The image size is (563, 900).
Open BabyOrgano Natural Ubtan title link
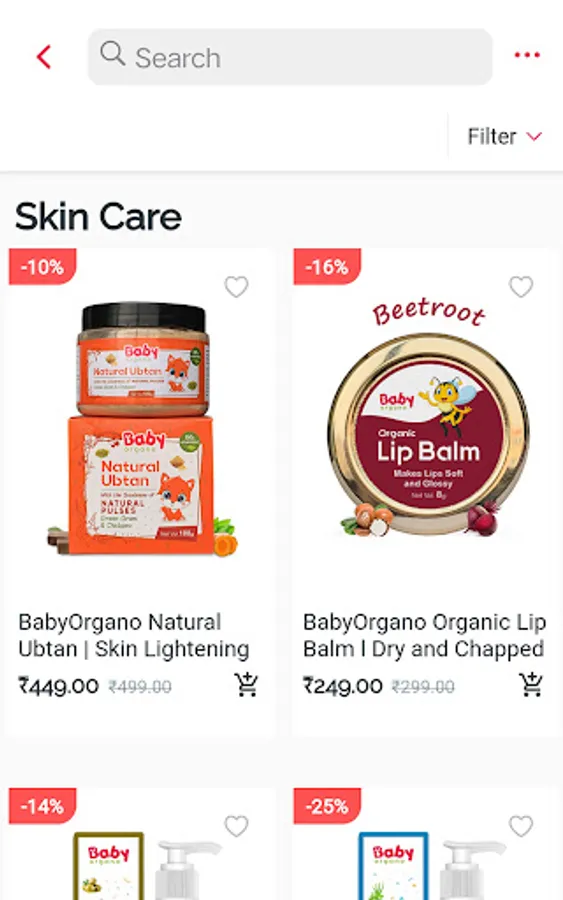click(134, 635)
